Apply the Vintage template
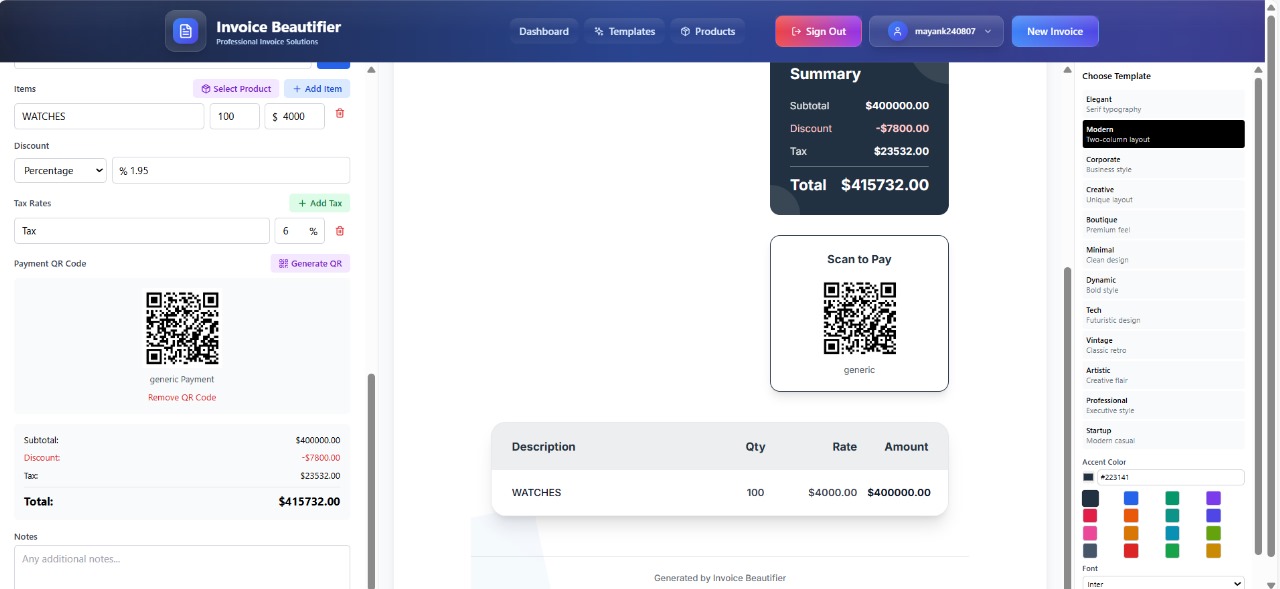 coord(1163,345)
